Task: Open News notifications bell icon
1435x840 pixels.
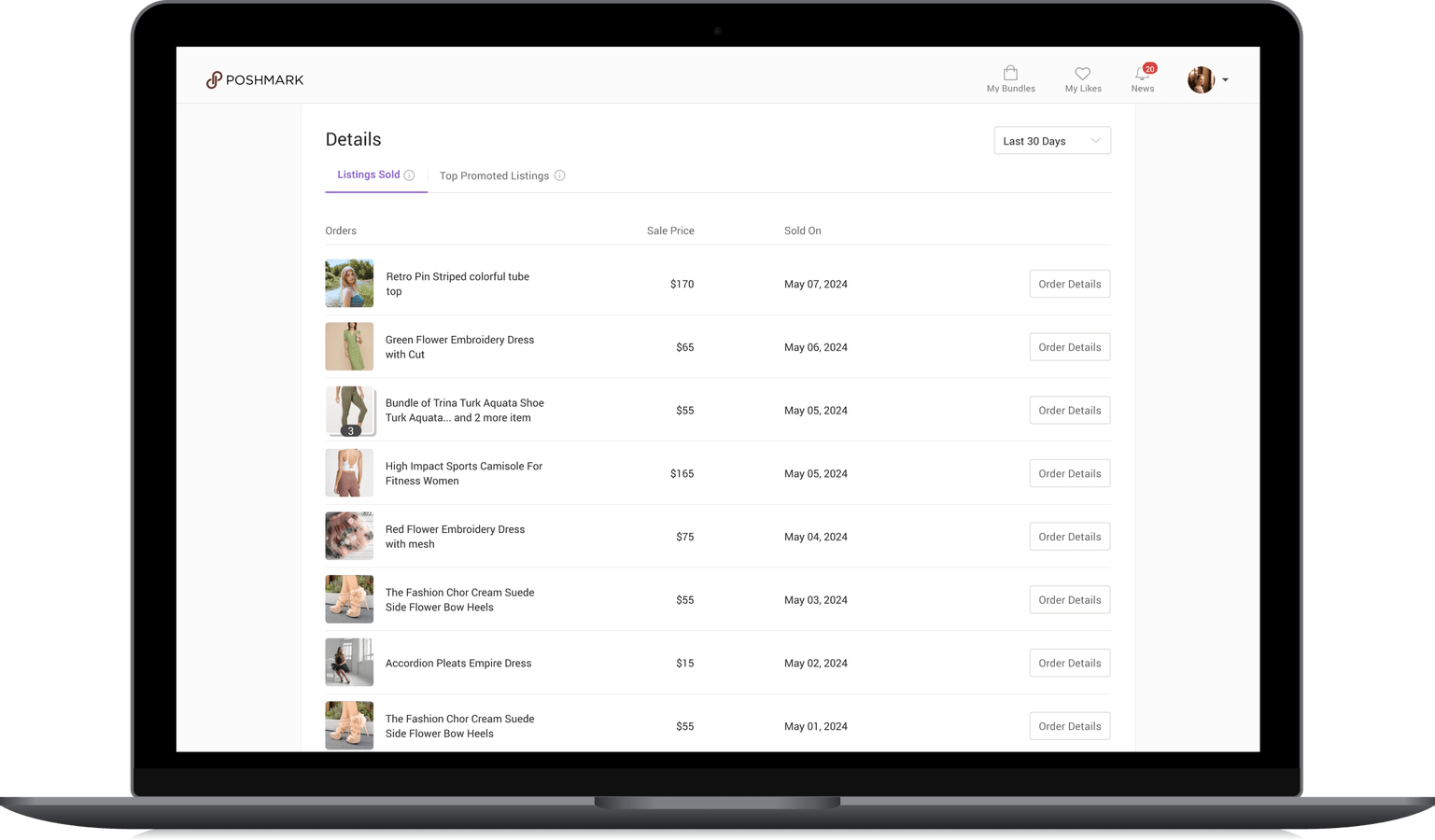Action: click(x=1142, y=74)
